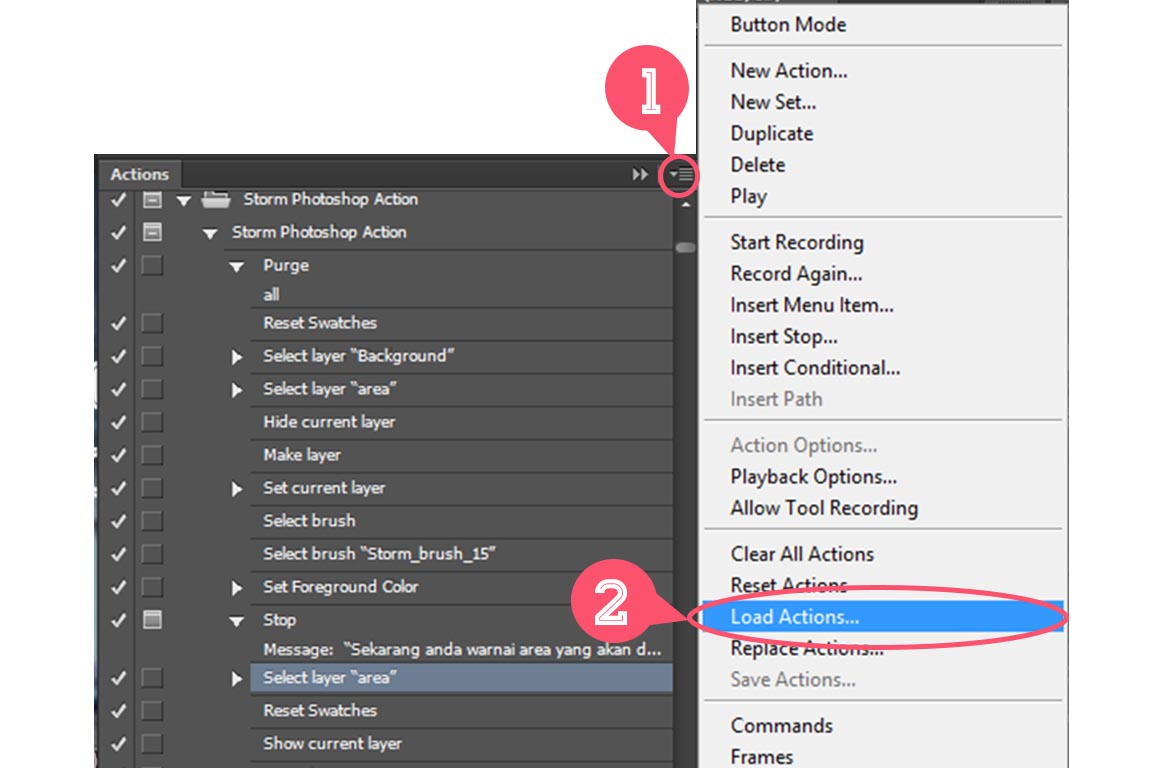This screenshot has height=768, width=1168.
Task: Click the Actions panel scrollbar thumb
Action: (685, 247)
